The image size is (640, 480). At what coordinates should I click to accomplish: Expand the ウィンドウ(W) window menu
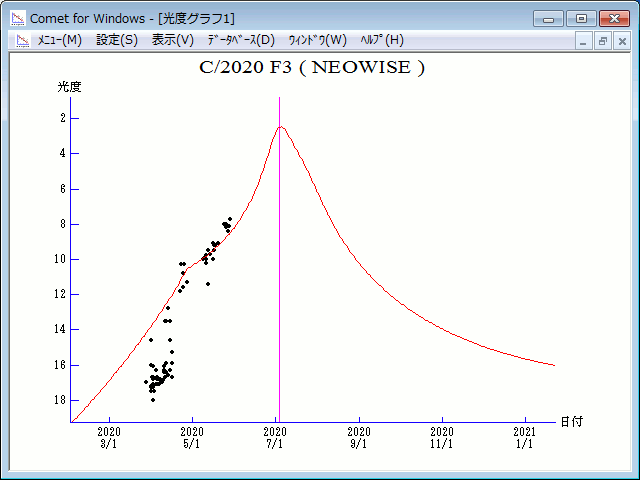click(x=317, y=40)
